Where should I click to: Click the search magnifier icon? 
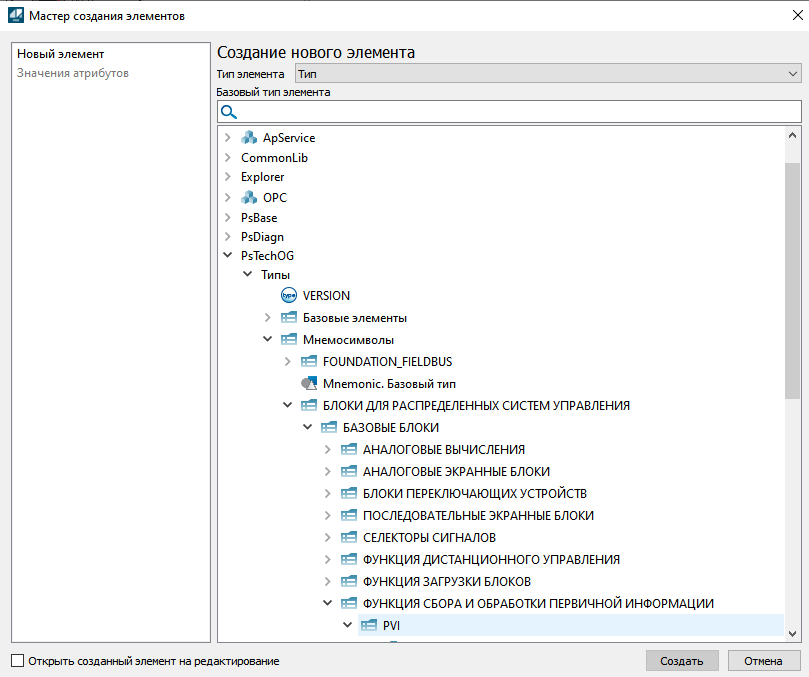tap(228, 112)
